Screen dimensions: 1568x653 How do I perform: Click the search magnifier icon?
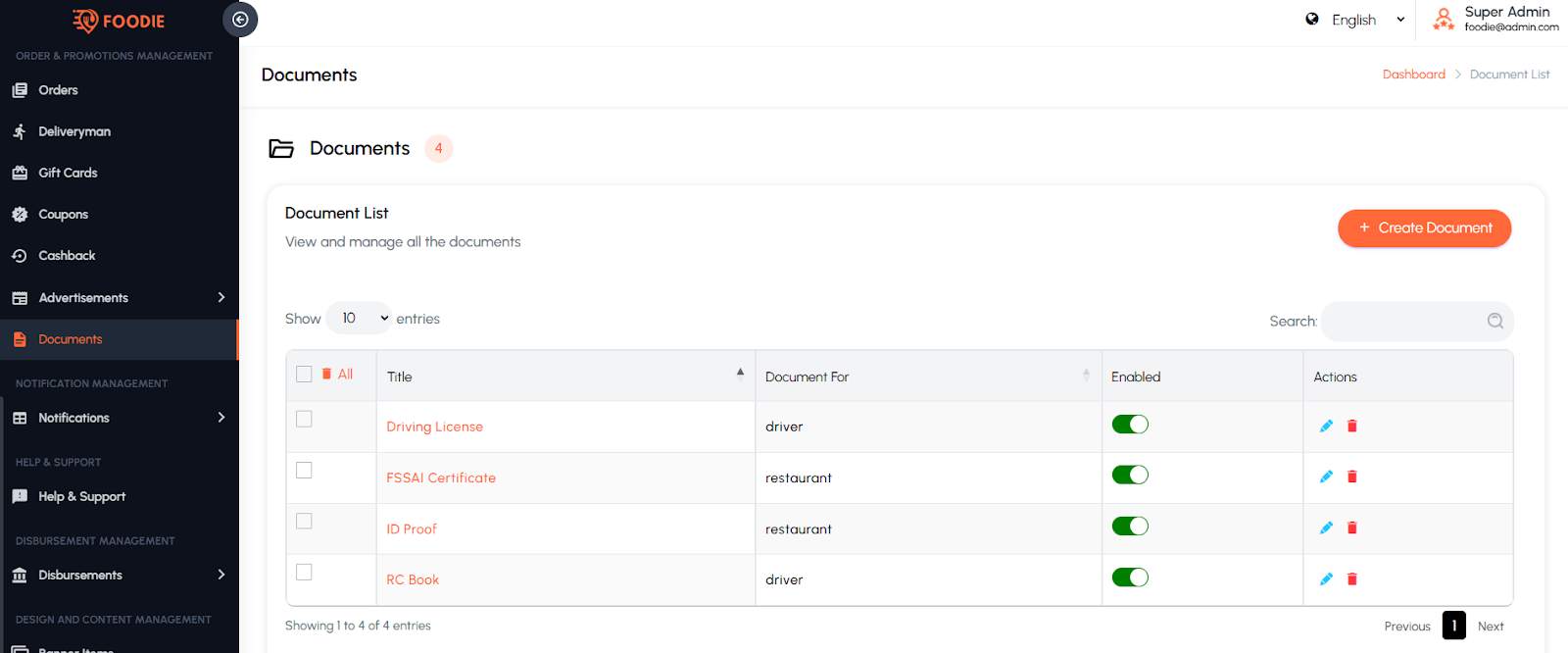click(1494, 321)
